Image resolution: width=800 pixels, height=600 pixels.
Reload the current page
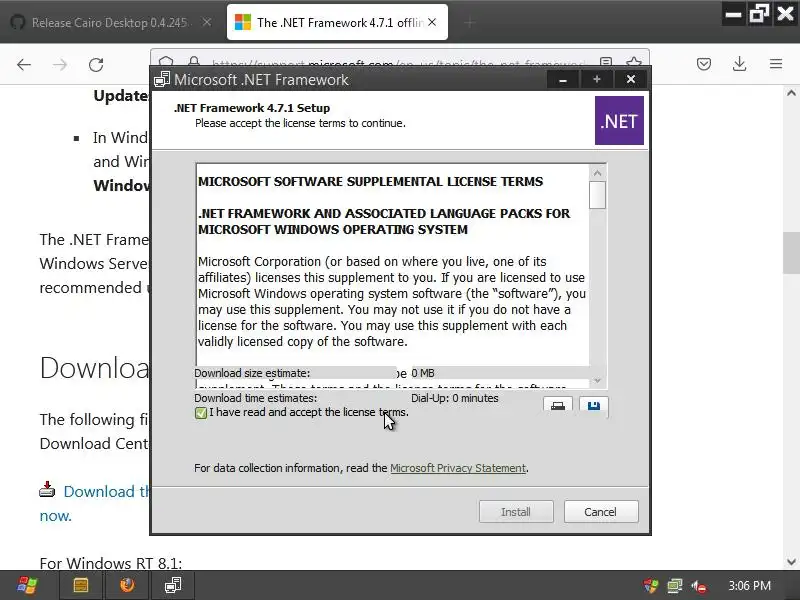(x=96, y=64)
